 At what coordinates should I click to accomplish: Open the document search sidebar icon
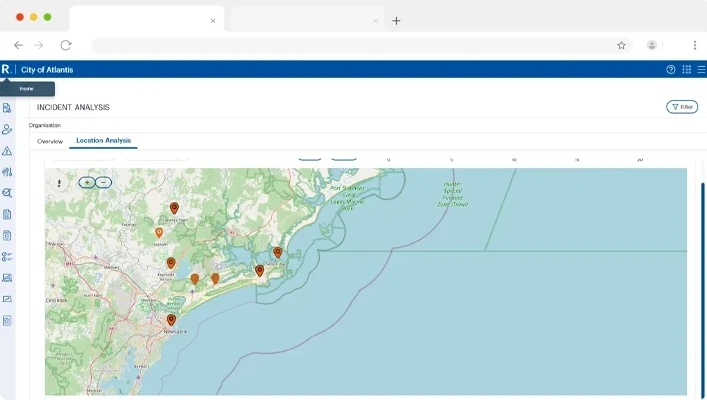click(x=7, y=108)
